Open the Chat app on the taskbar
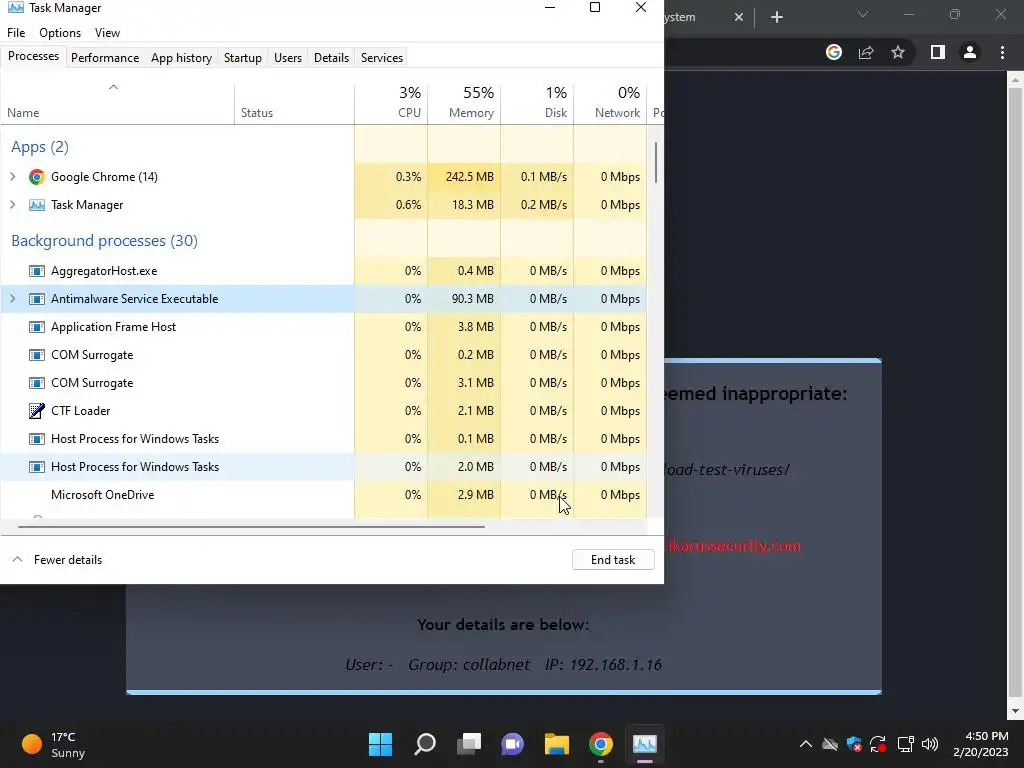The height and width of the screenshot is (768, 1024). [513, 744]
